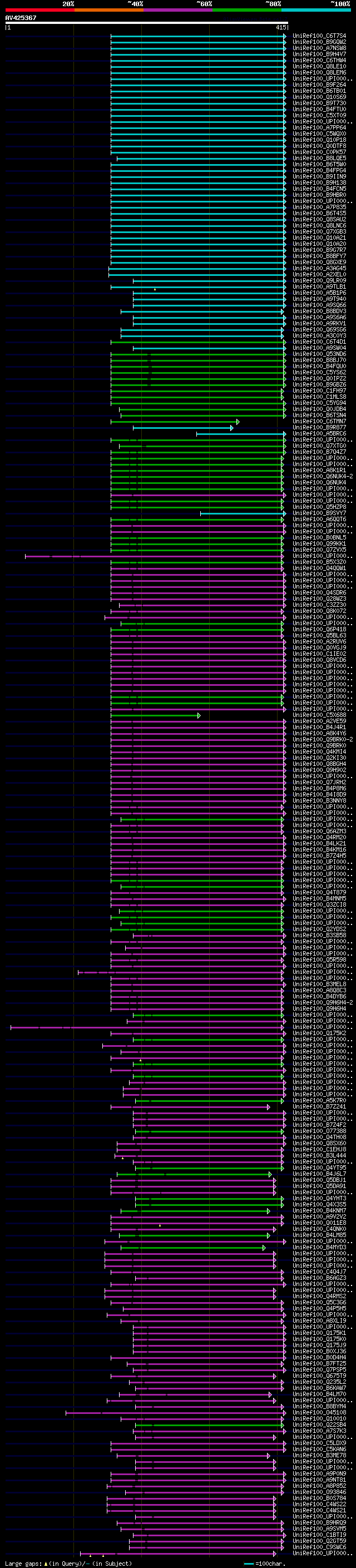Open hit UniRef100_B7Z4H5
This screenshot has width=356, height=1568.
pos(319,856)
